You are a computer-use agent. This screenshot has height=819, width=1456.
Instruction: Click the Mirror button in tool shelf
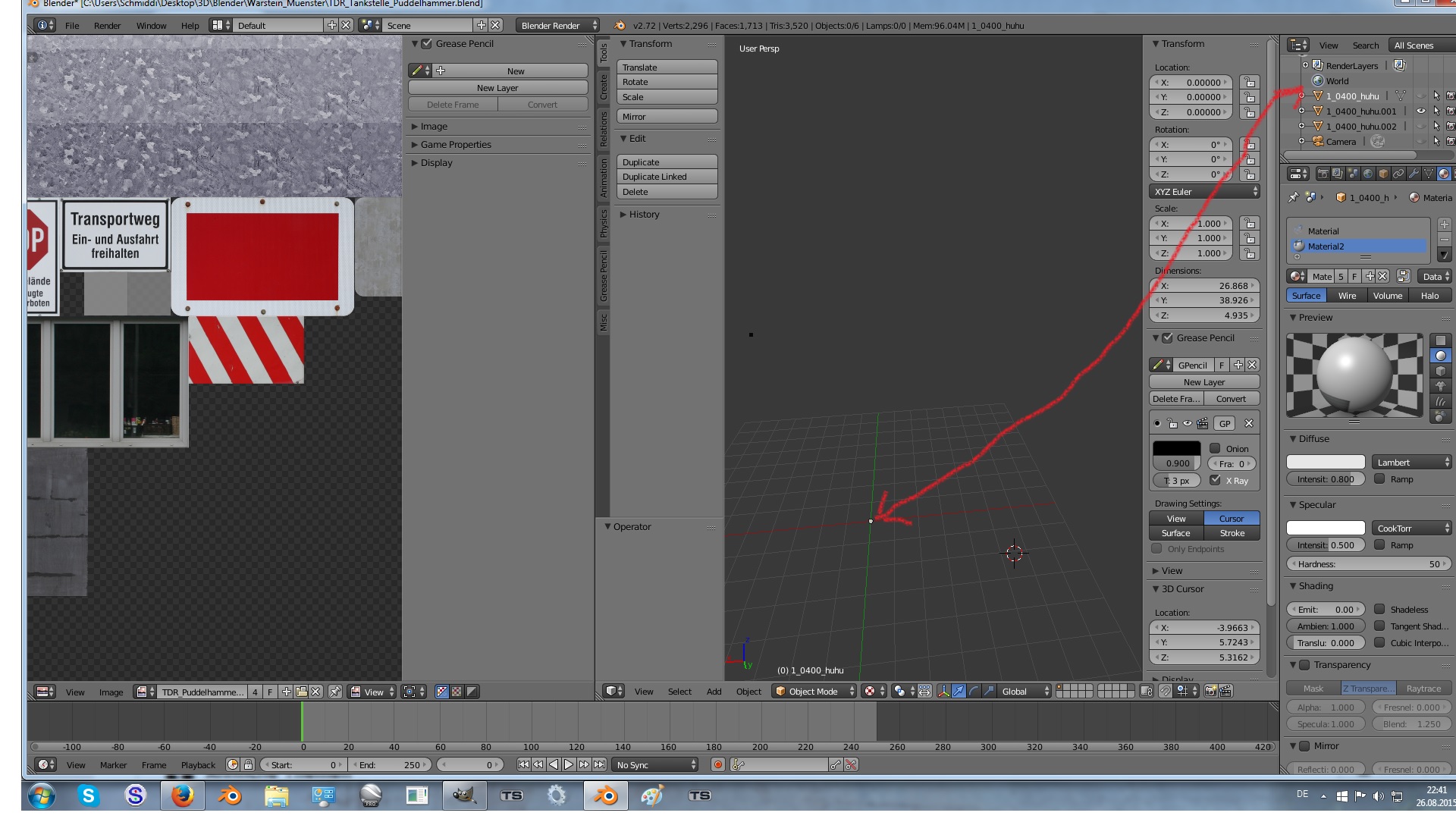[667, 117]
